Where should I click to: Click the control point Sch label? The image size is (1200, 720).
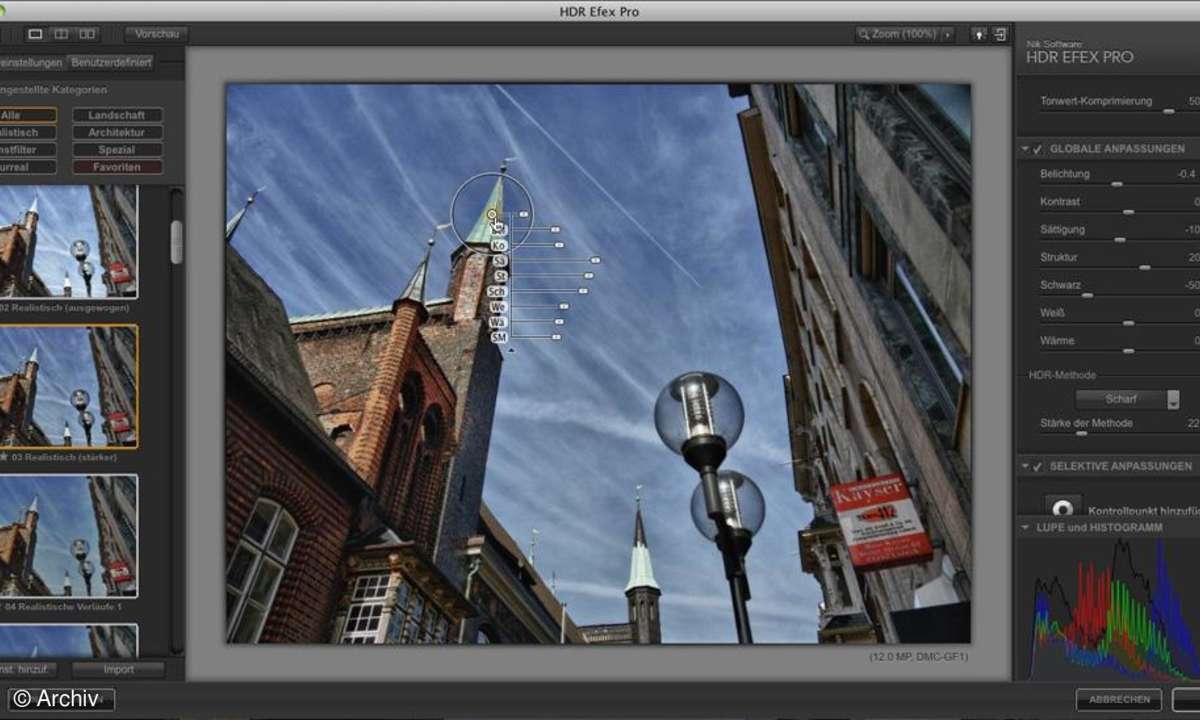point(497,291)
